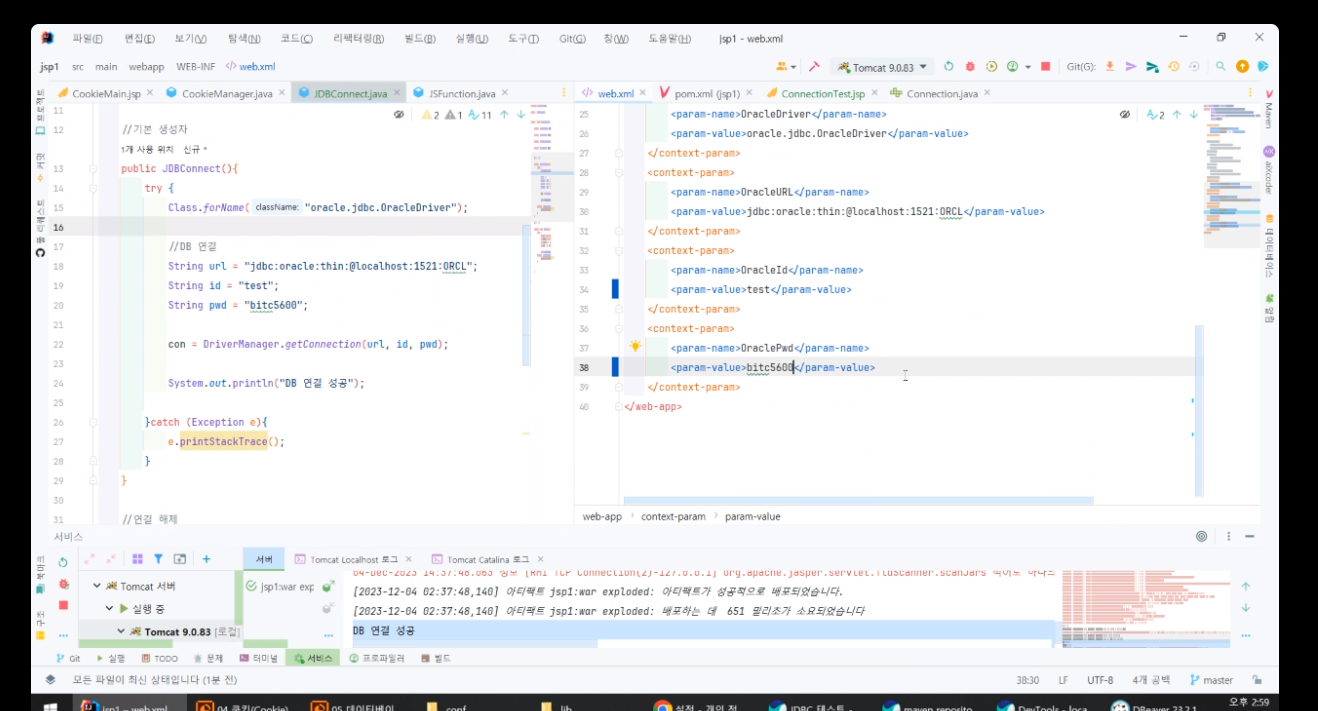The width and height of the screenshot is (1318, 711).
Task: Toggle the Services tool window button
Action: pyautogui.click(x=312, y=658)
